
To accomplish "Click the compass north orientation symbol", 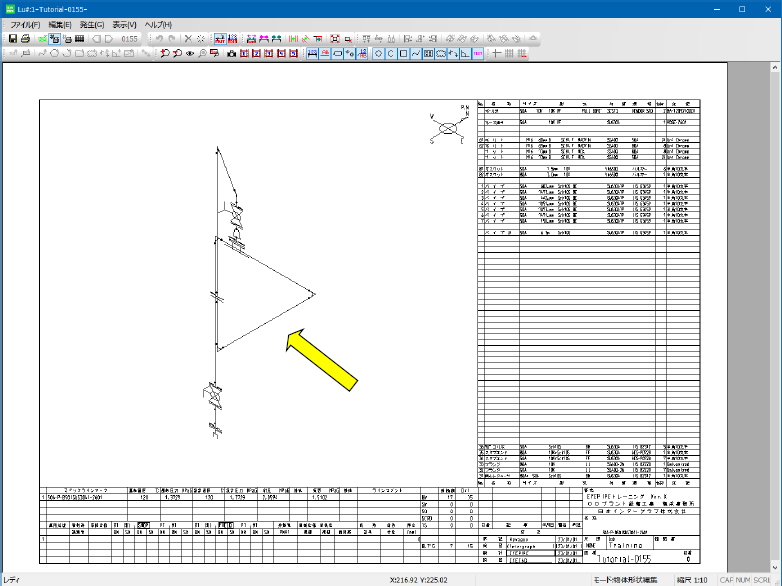I will [448, 125].
